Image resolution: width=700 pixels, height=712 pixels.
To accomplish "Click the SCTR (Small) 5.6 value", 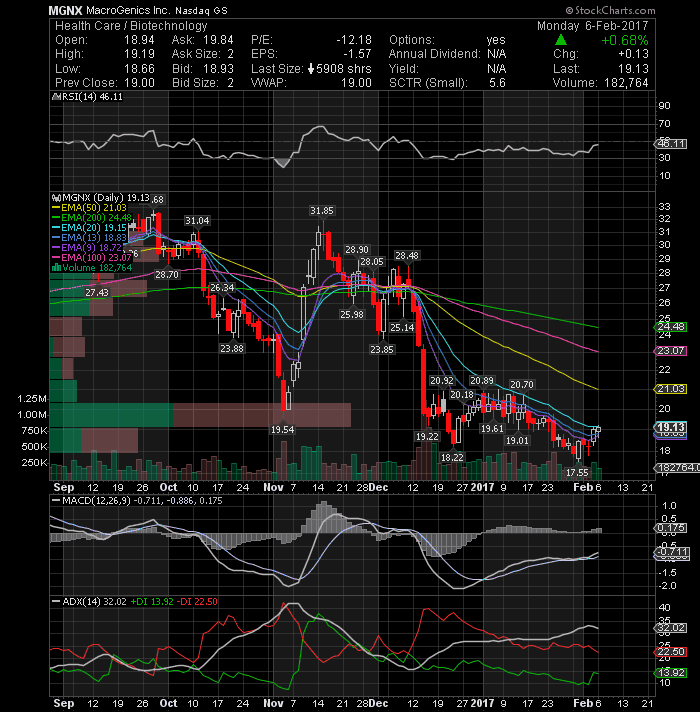I will click(x=497, y=83).
